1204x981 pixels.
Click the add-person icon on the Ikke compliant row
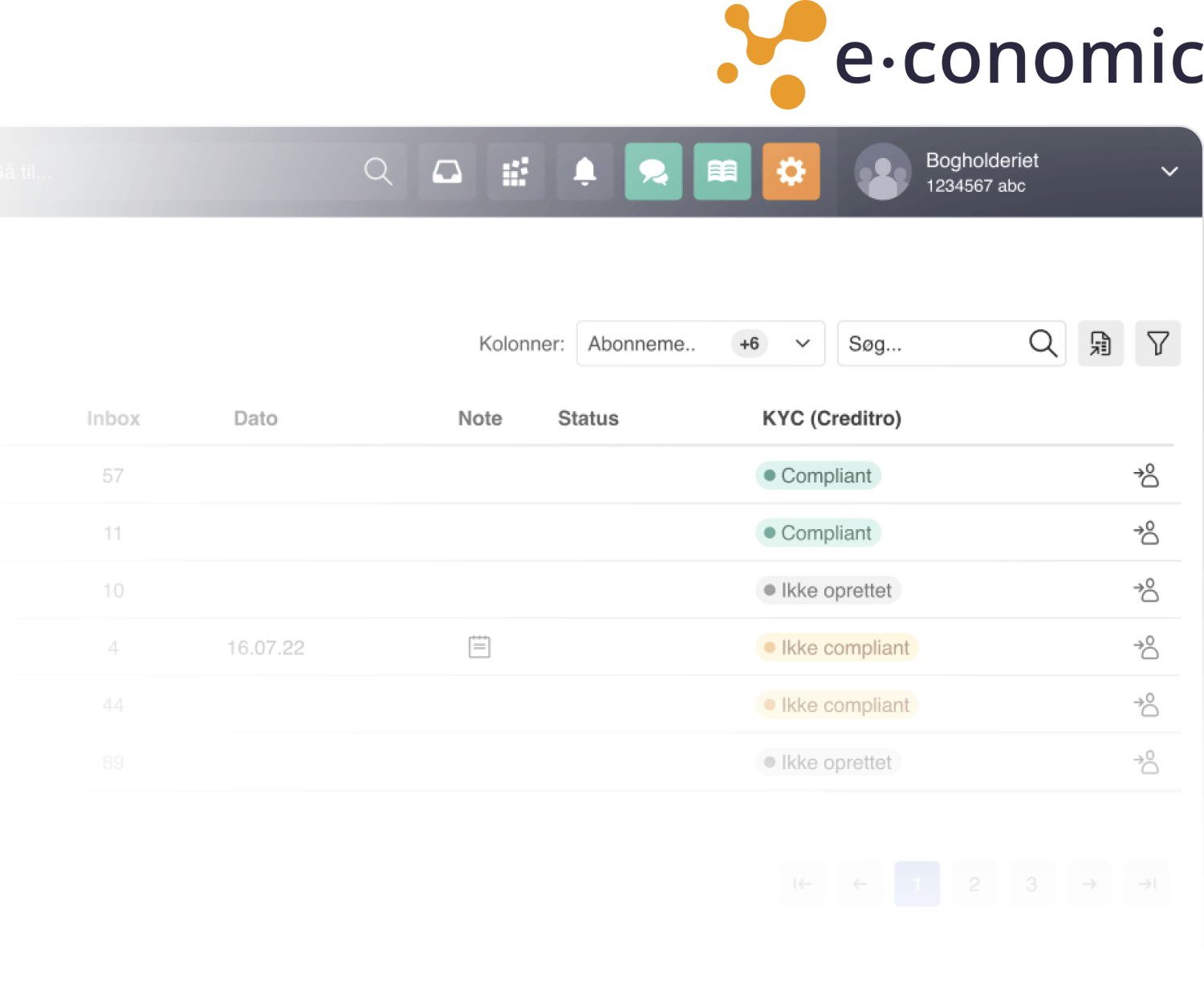tap(1147, 647)
